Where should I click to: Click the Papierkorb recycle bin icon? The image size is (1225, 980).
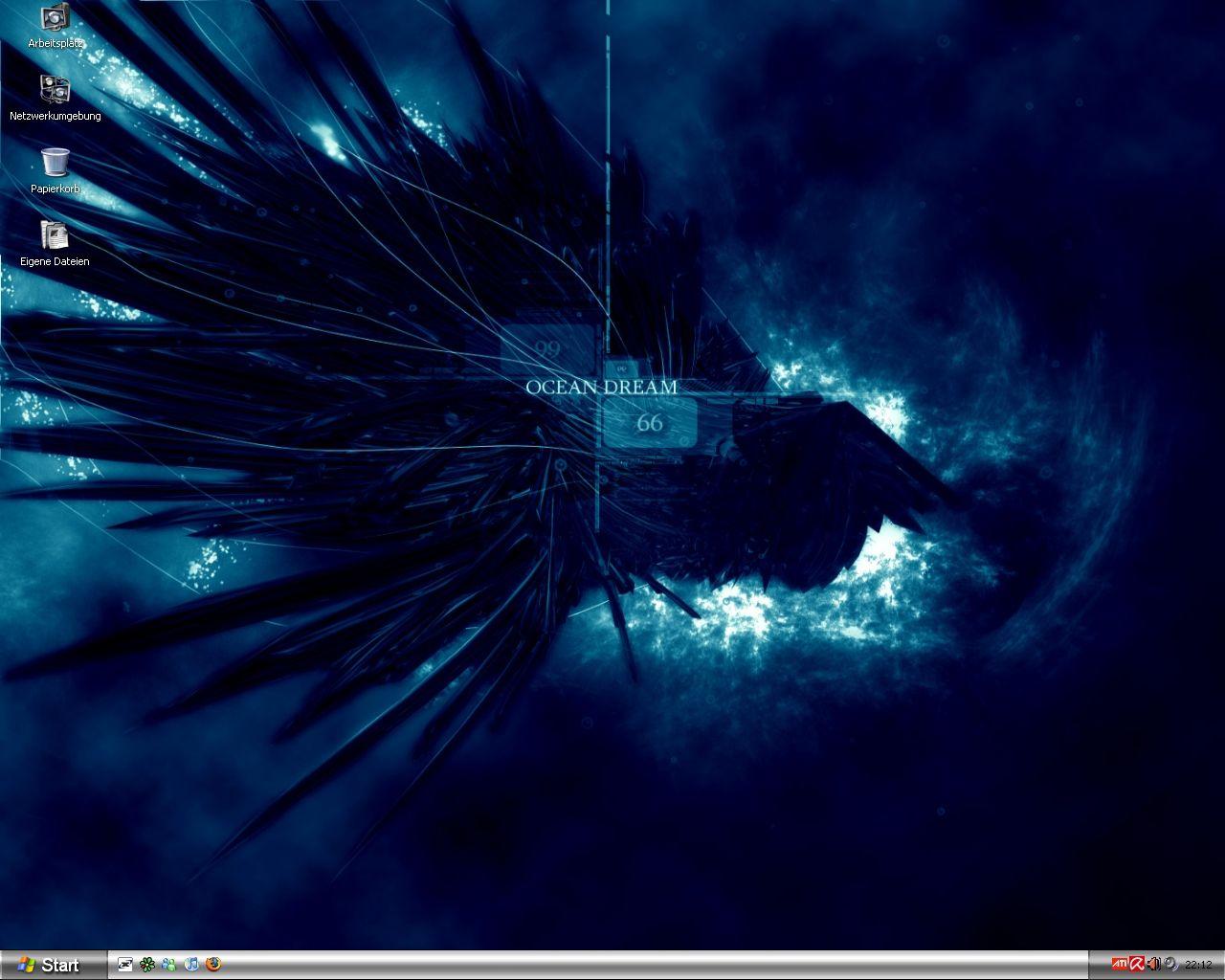55,162
